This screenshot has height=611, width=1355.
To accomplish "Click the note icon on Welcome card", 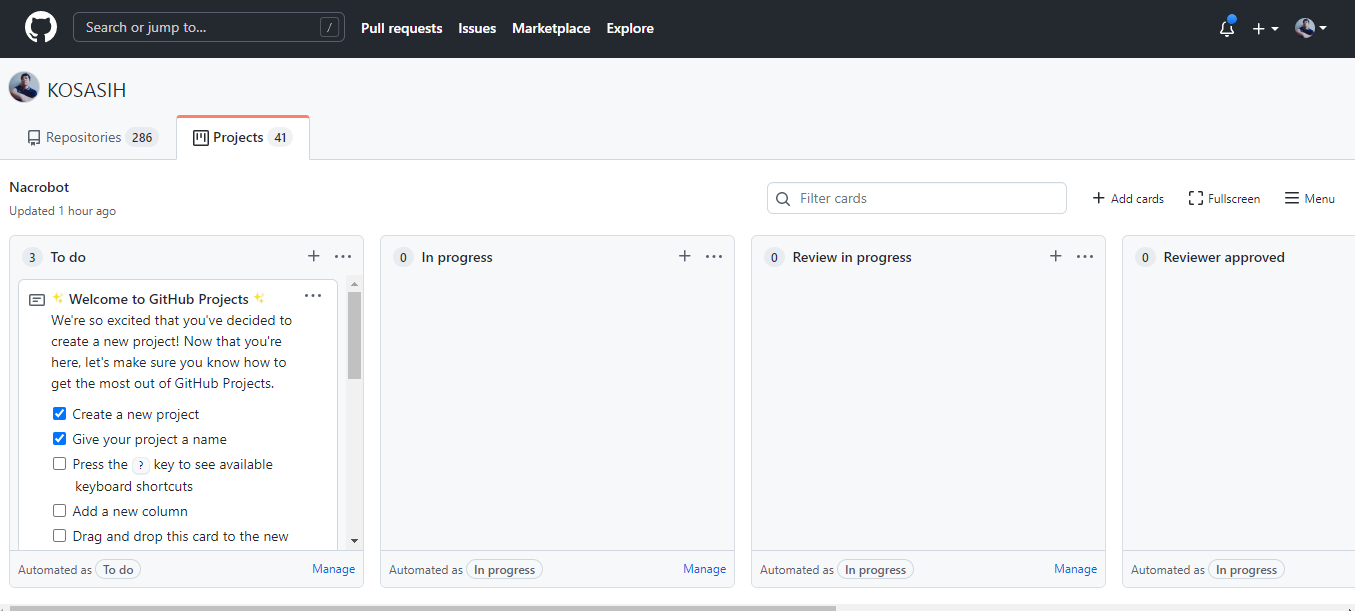I will click(37, 299).
